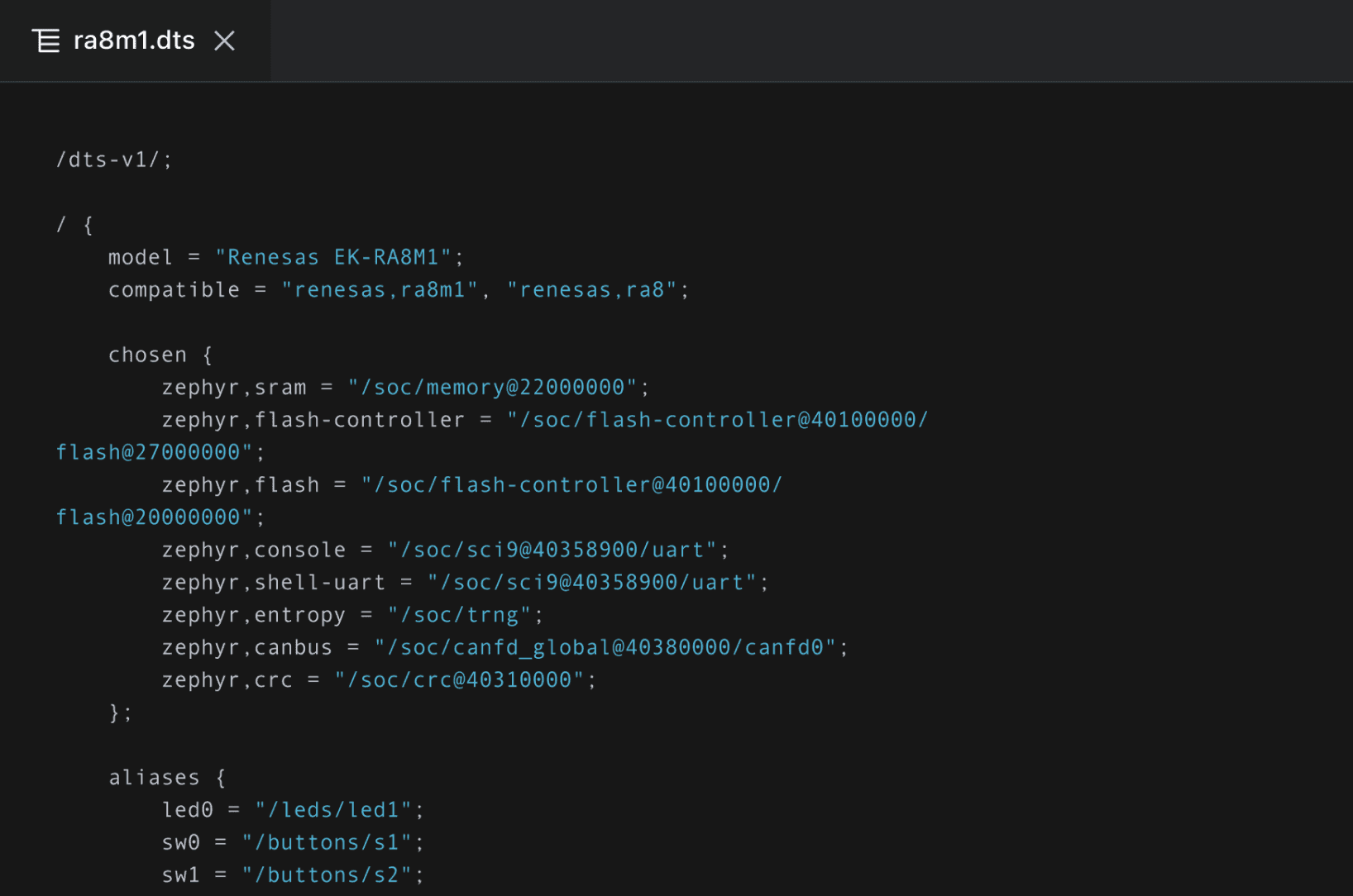
Task: Click the zephyr,console property name
Action: [x=254, y=550]
